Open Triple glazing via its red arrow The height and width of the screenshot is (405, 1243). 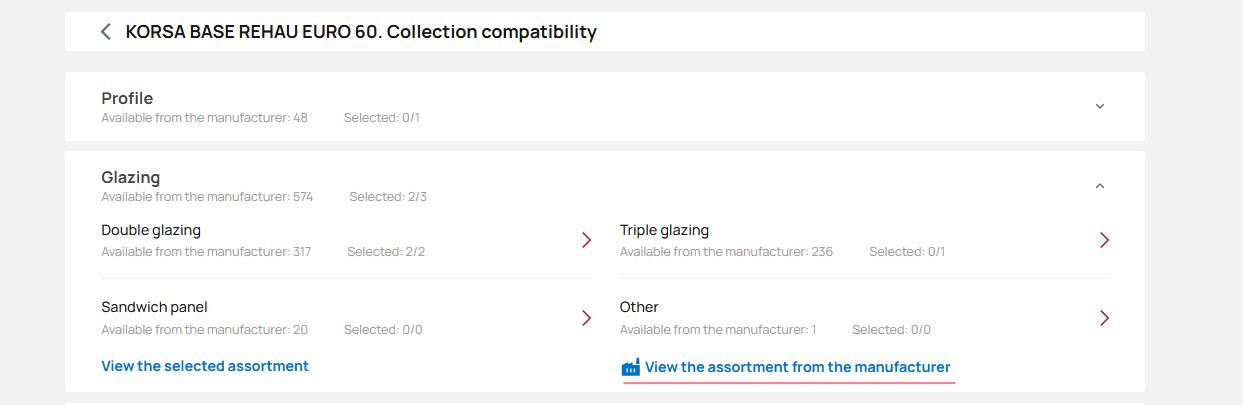[x=1104, y=240]
